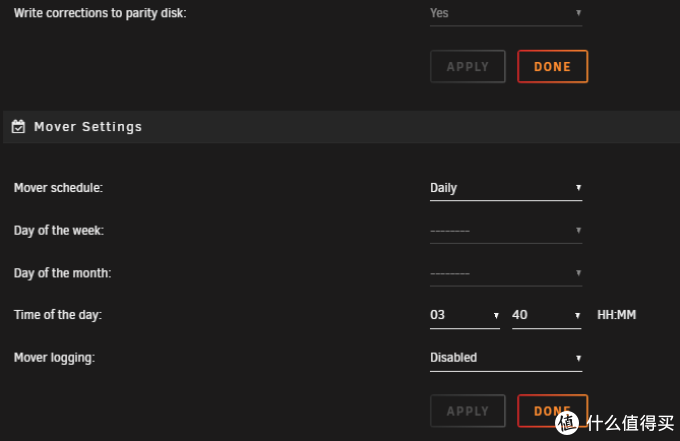The image size is (680, 441).
Task: Click the watermark logo icon
Action: point(566,423)
